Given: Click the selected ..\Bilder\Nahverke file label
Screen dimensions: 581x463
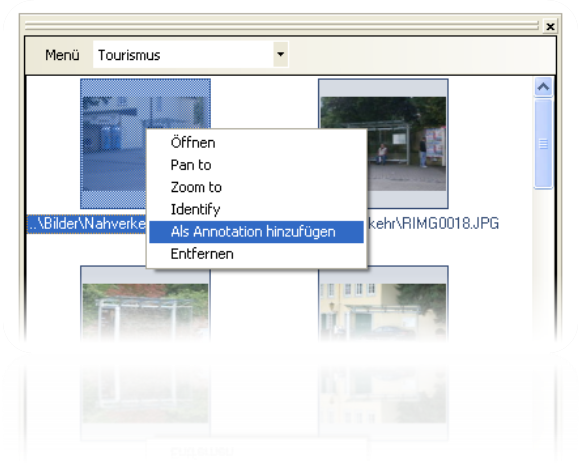Looking at the screenshot, I should pyautogui.click(x=87, y=224).
